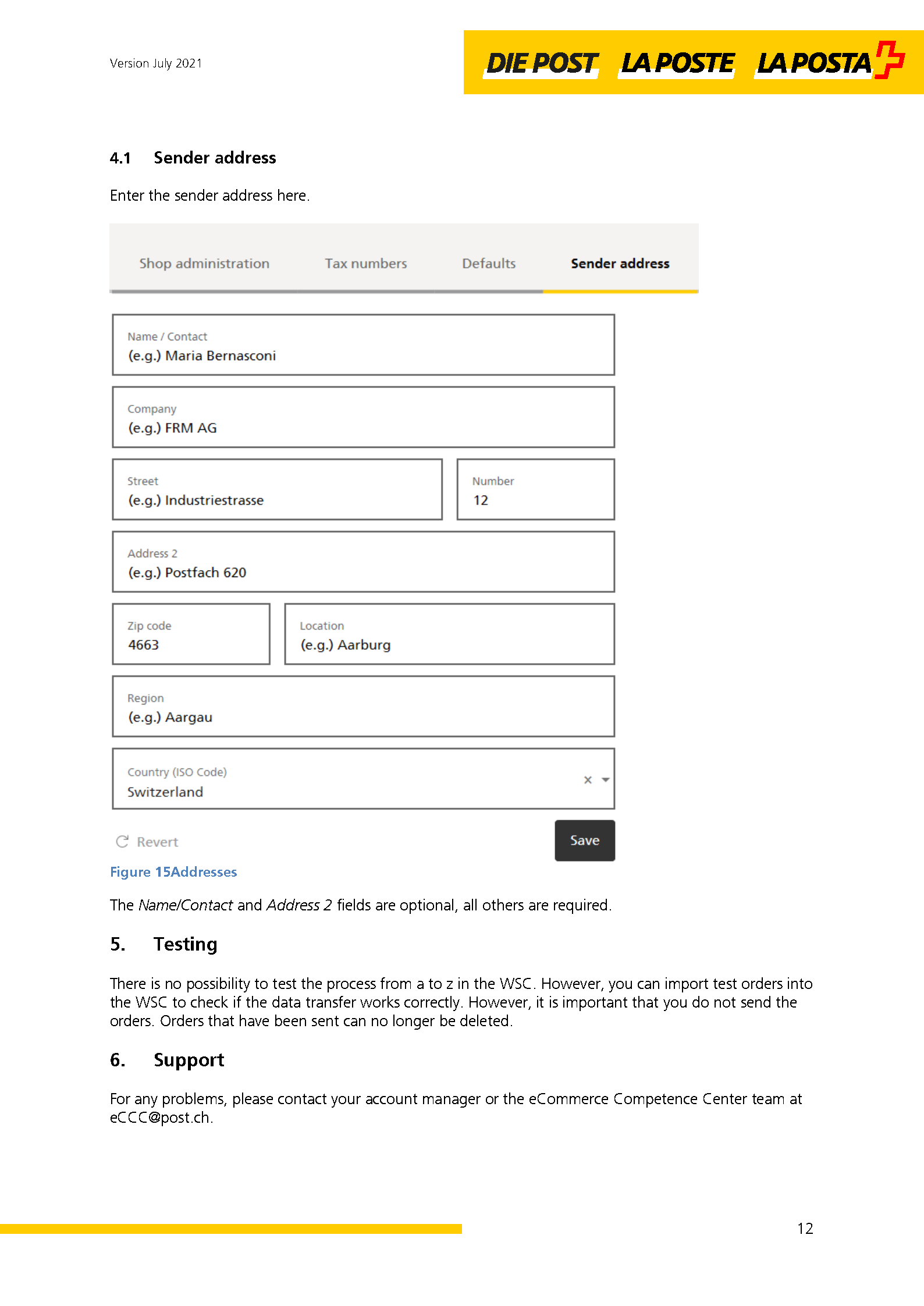Open the Defaults tab
Viewport: 924px width, 1306px height.
coord(488,263)
